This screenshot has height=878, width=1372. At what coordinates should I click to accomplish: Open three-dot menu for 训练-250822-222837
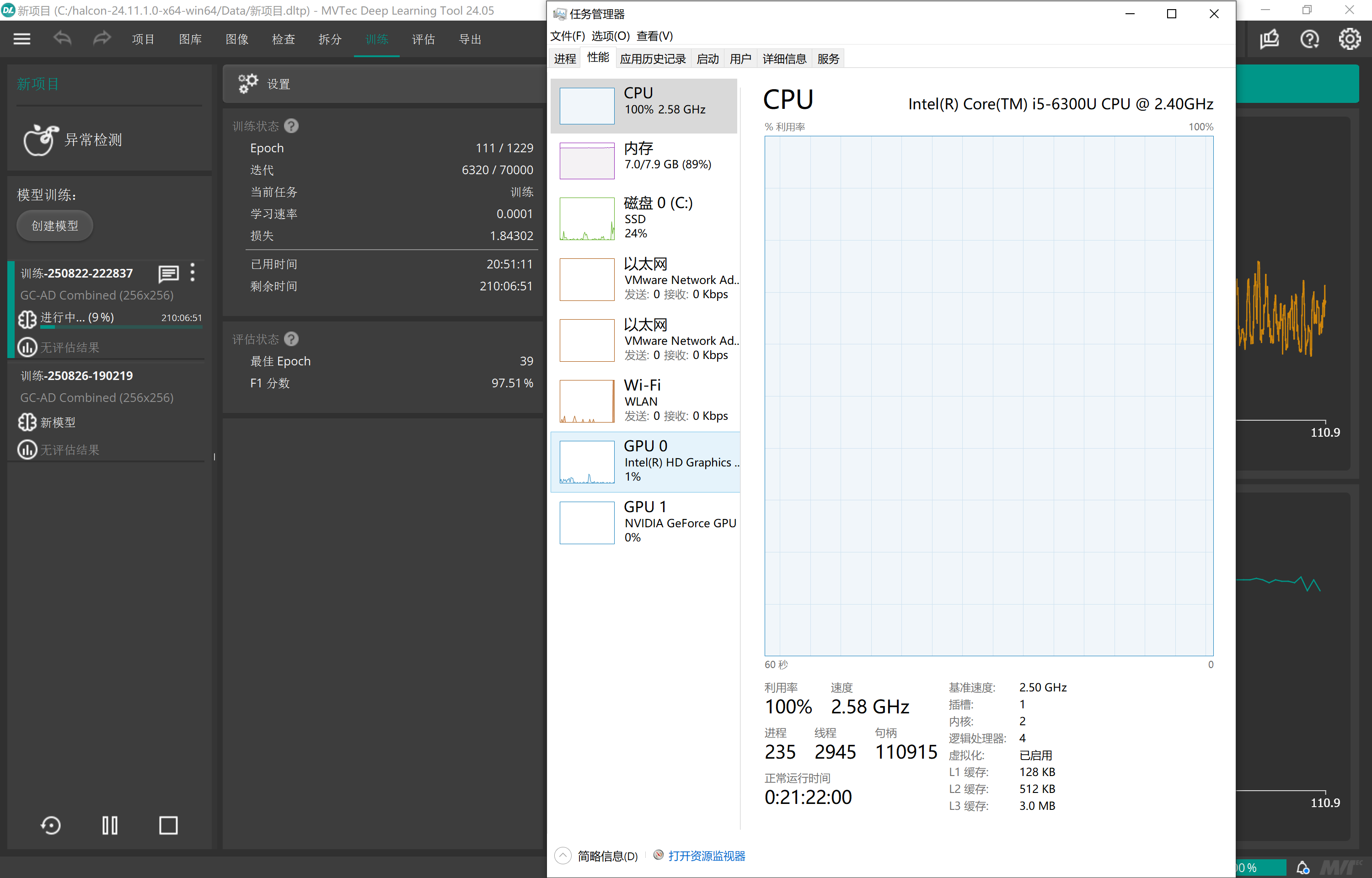(x=193, y=273)
